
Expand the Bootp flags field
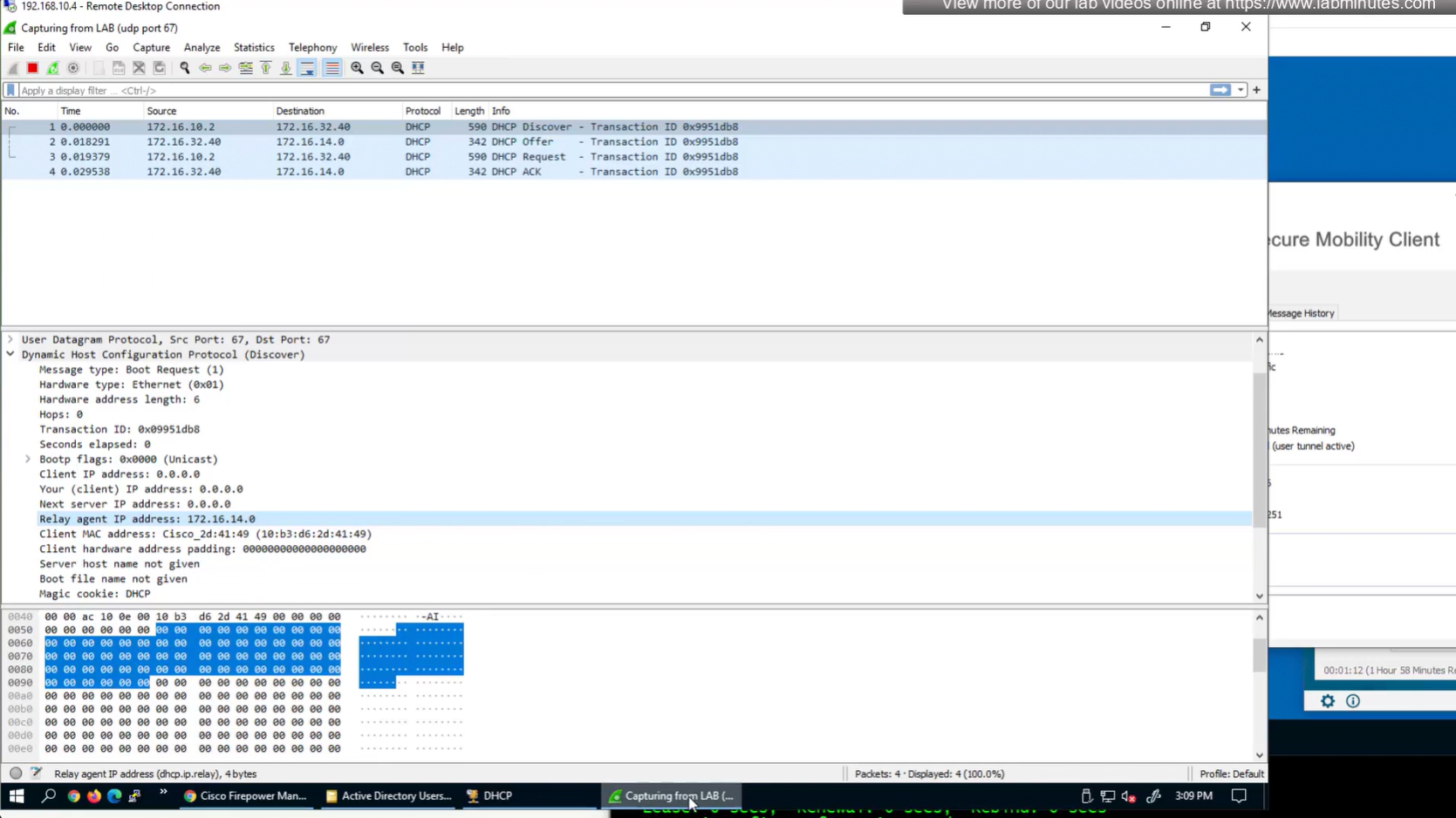[28, 460]
